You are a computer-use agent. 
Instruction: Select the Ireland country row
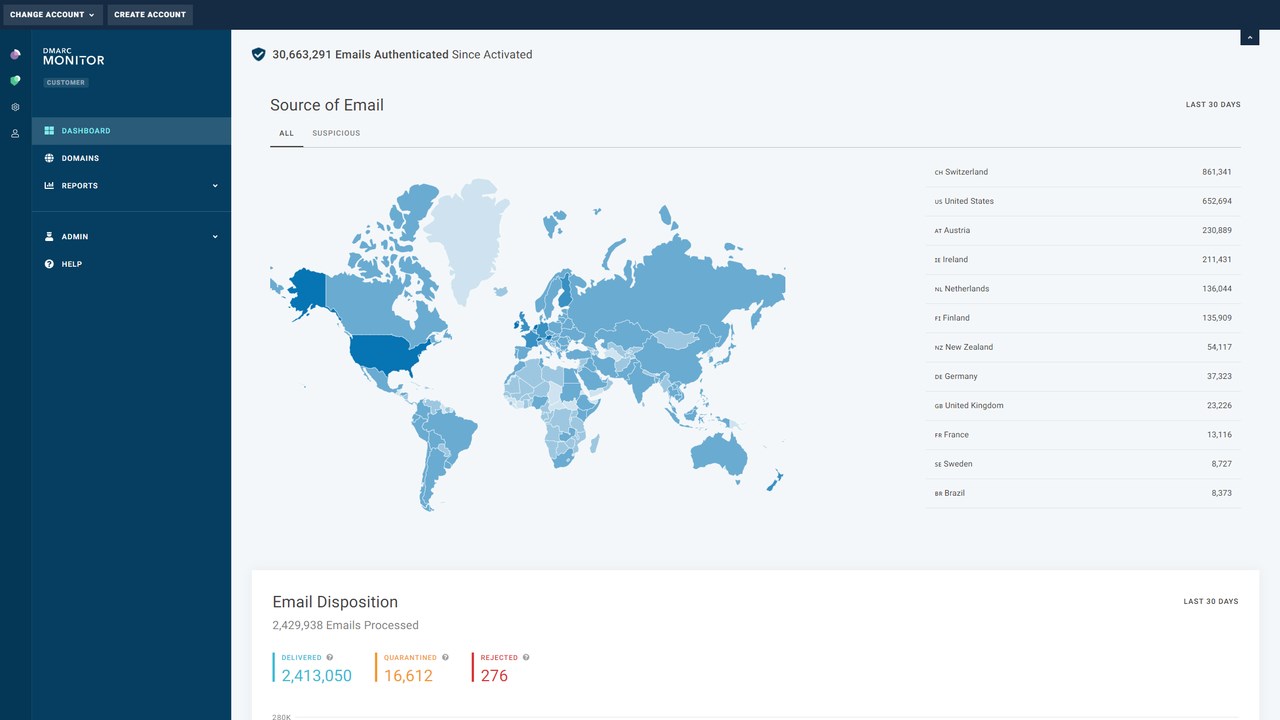(1083, 259)
